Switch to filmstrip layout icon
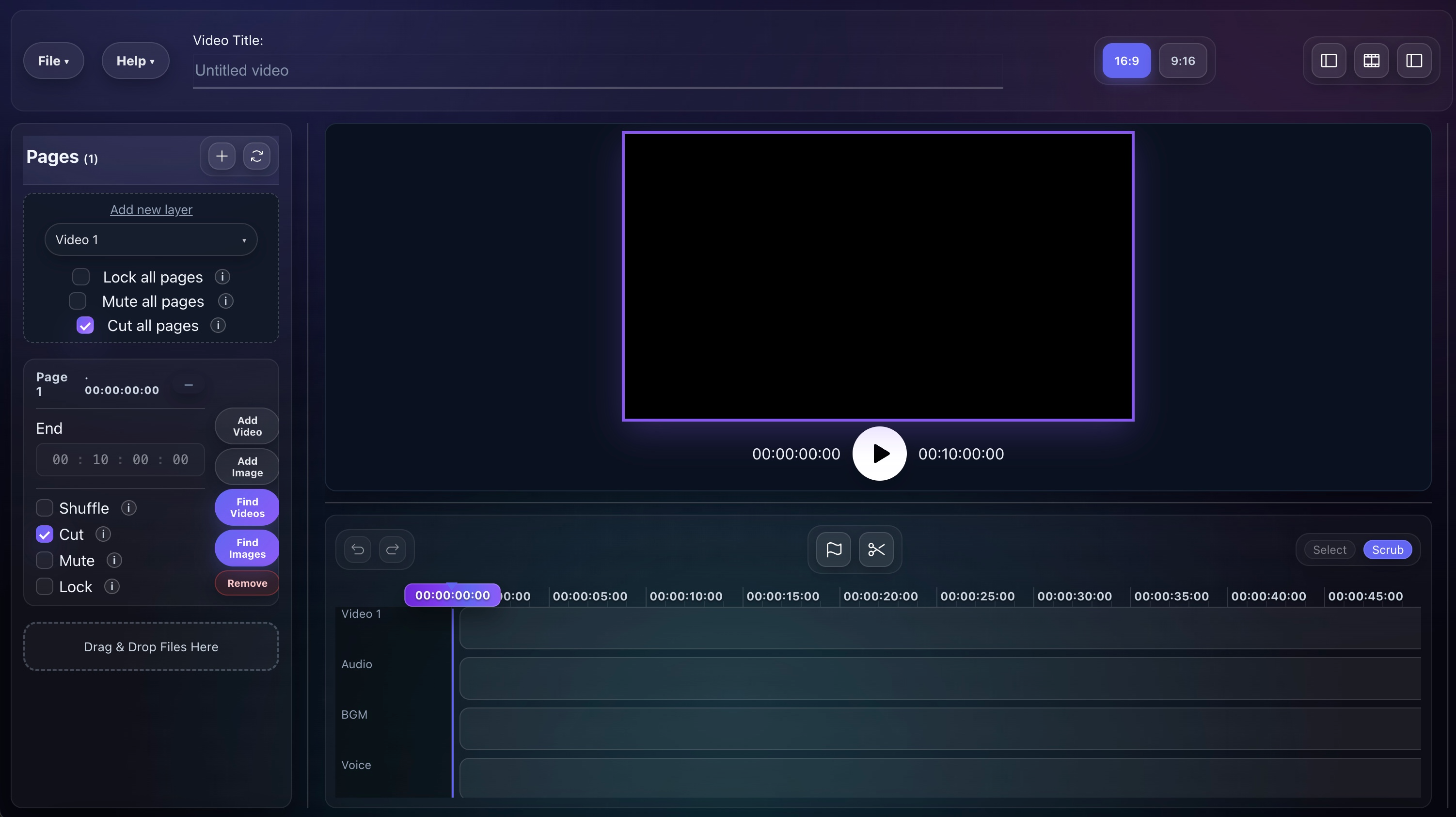 point(1371,61)
